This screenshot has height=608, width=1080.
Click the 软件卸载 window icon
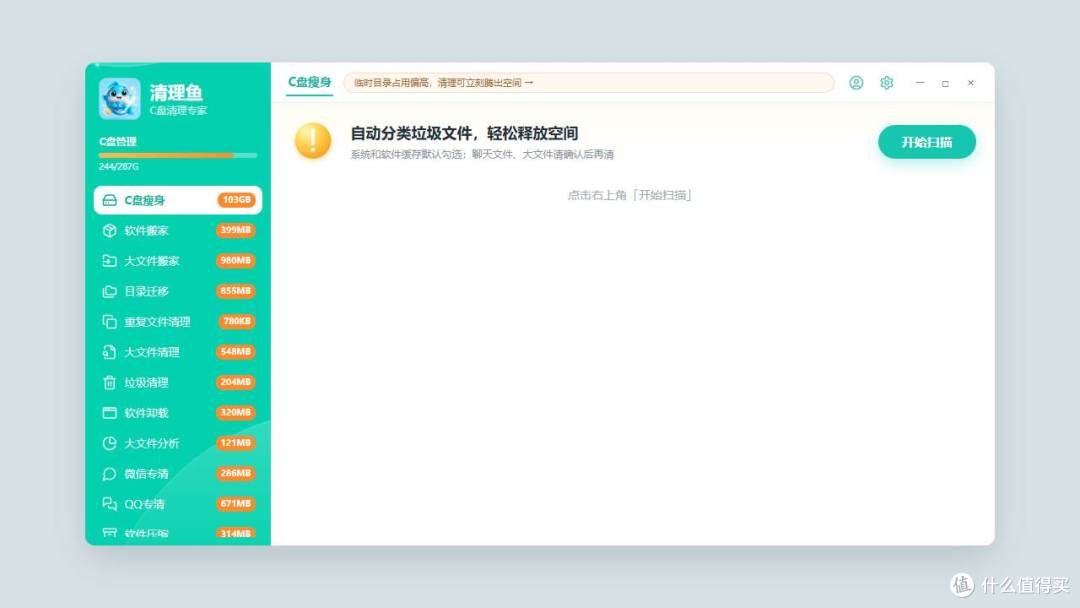click(x=110, y=412)
